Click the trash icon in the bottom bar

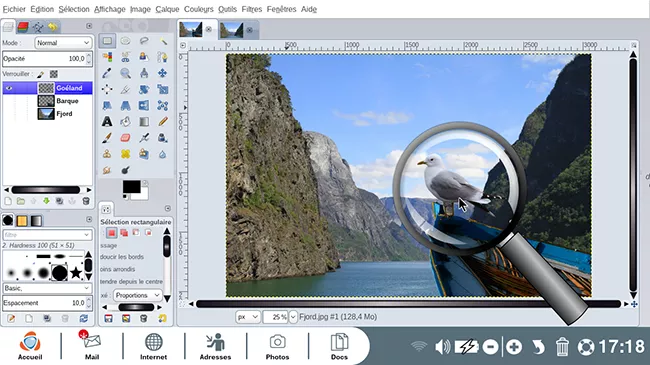click(x=562, y=347)
